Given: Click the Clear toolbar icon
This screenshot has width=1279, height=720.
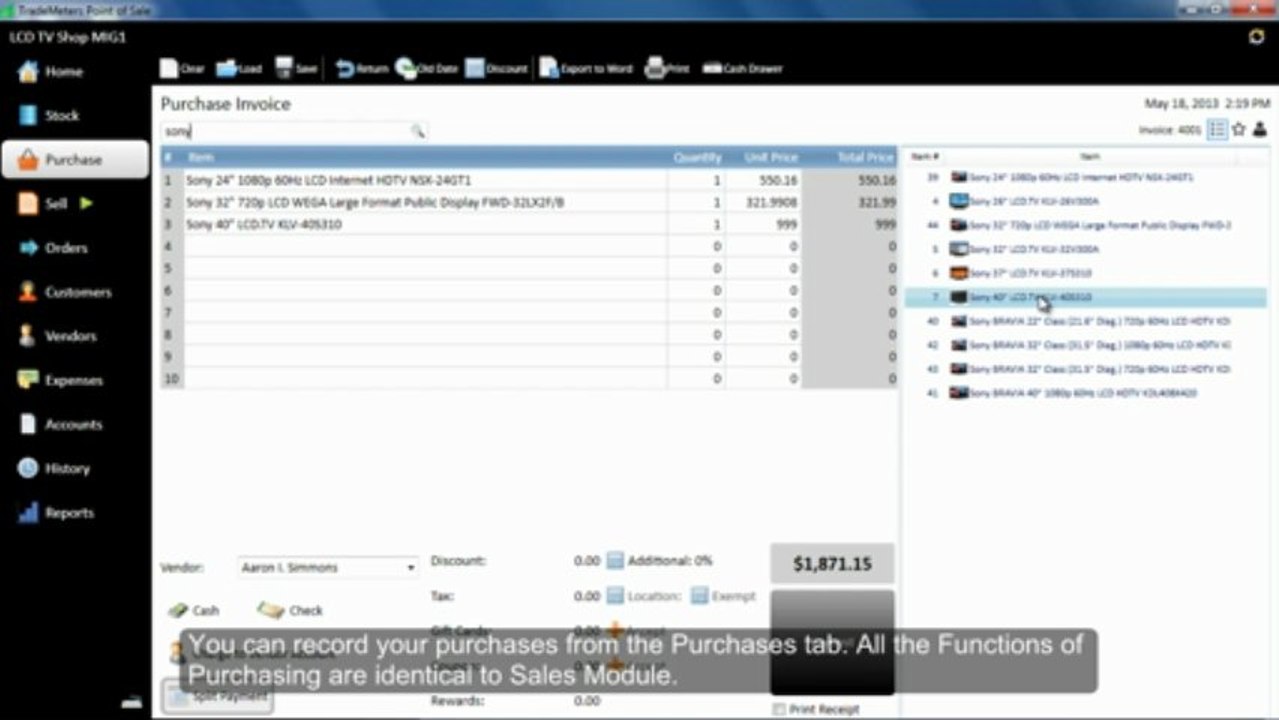Looking at the screenshot, I should (170, 68).
